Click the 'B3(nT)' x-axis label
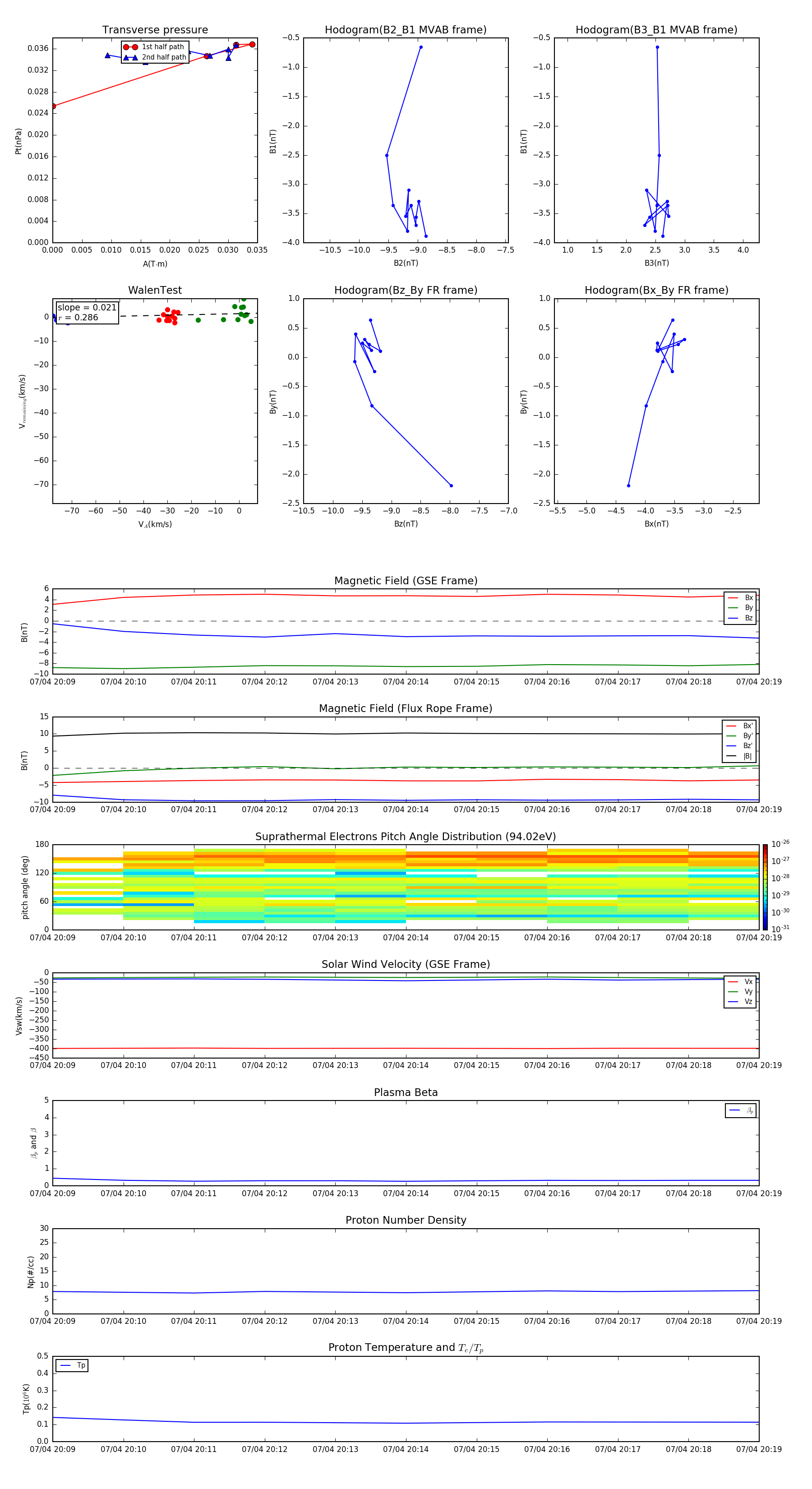Image resolution: width=812 pixels, height=1489 pixels. (x=656, y=263)
